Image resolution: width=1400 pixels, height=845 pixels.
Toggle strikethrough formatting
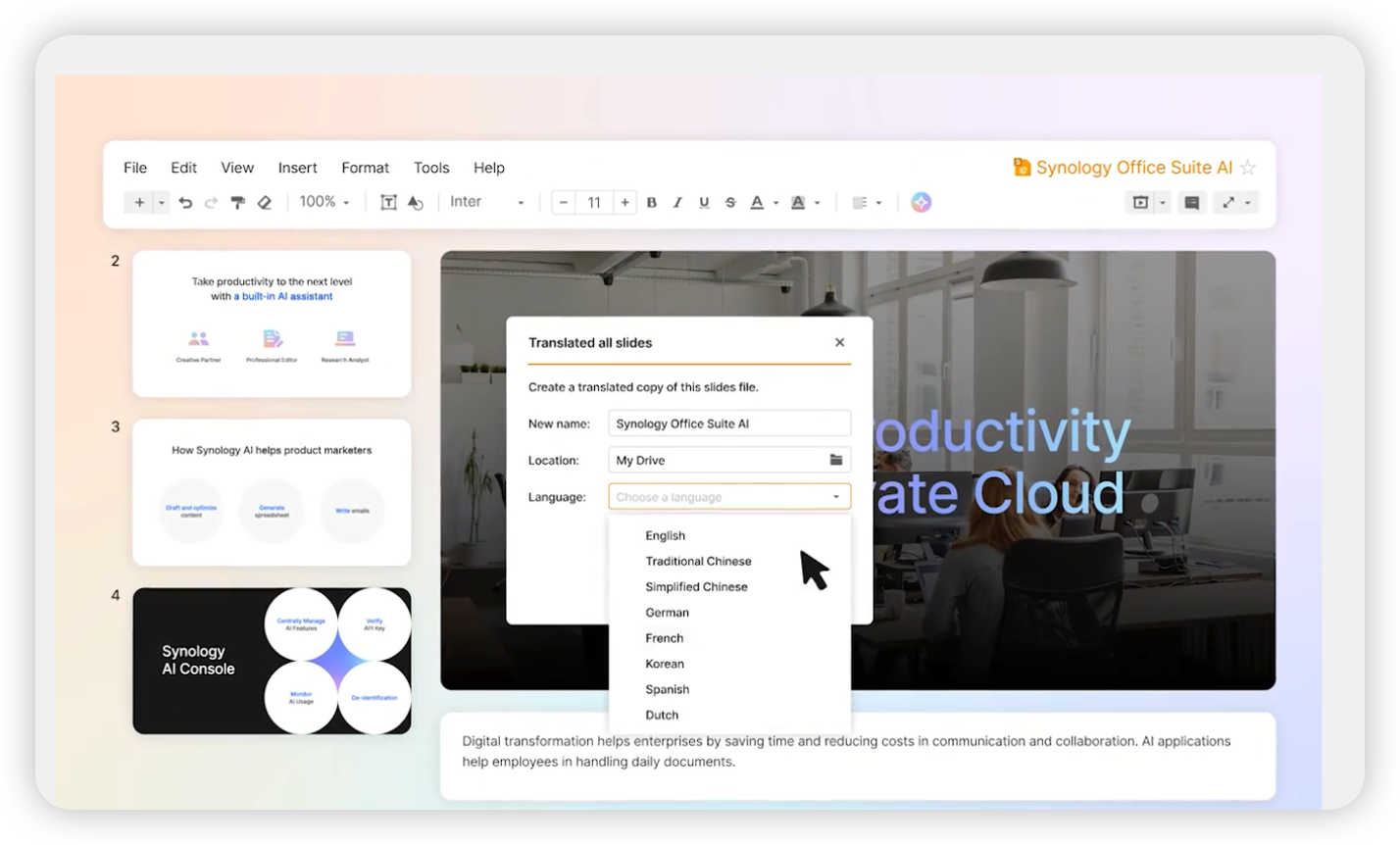point(730,203)
